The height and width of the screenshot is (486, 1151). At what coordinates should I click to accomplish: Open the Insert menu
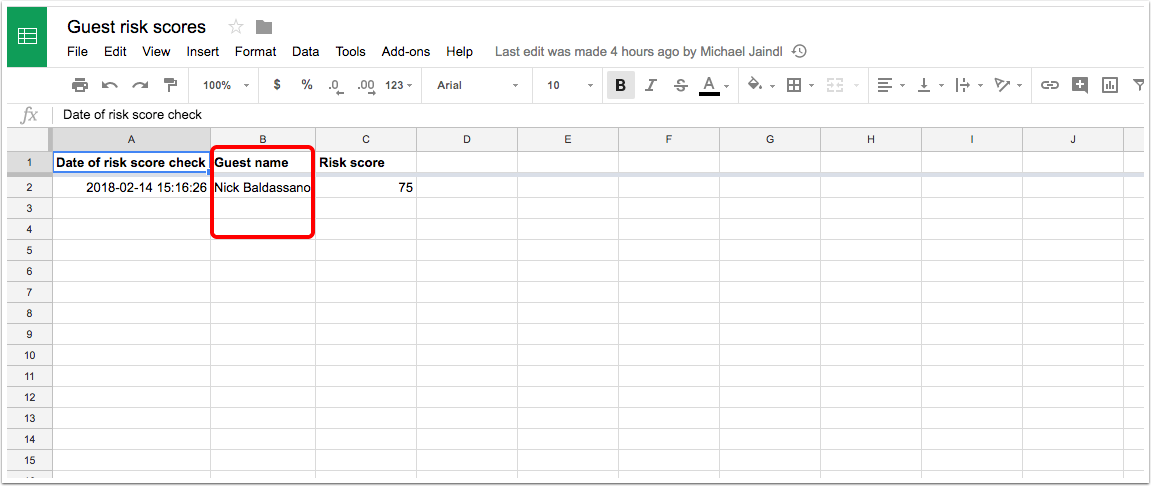tap(203, 51)
